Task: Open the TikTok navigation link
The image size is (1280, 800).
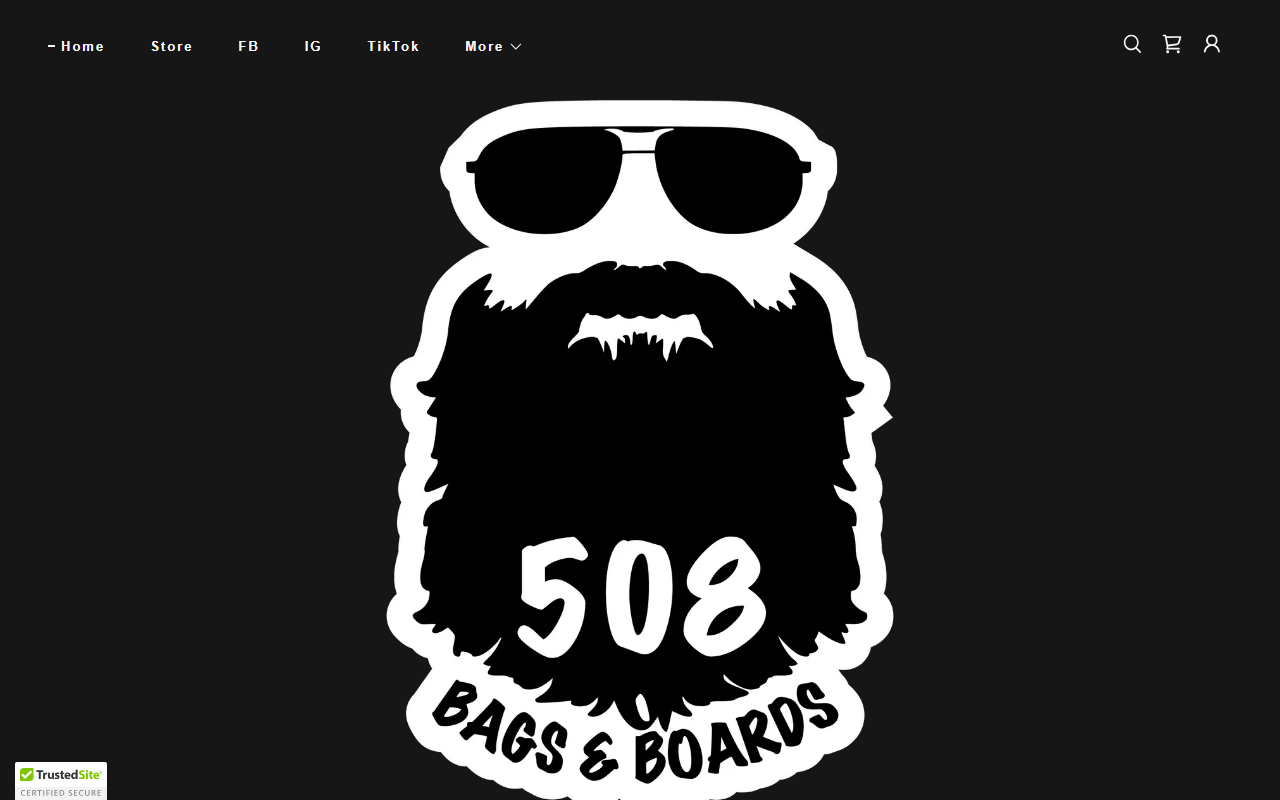Action: click(x=393, y=46)
